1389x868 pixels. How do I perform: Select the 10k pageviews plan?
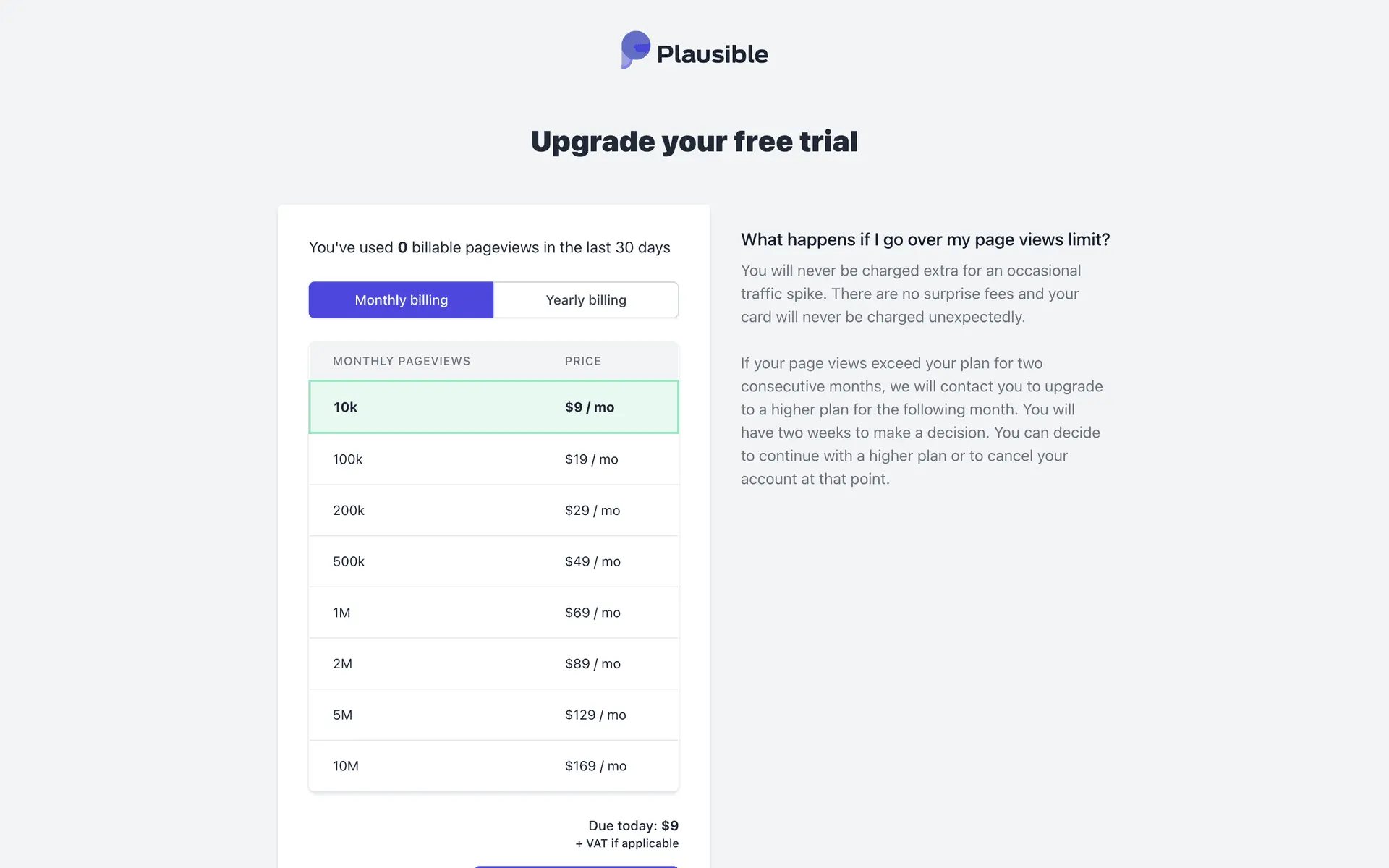(493, 407)
